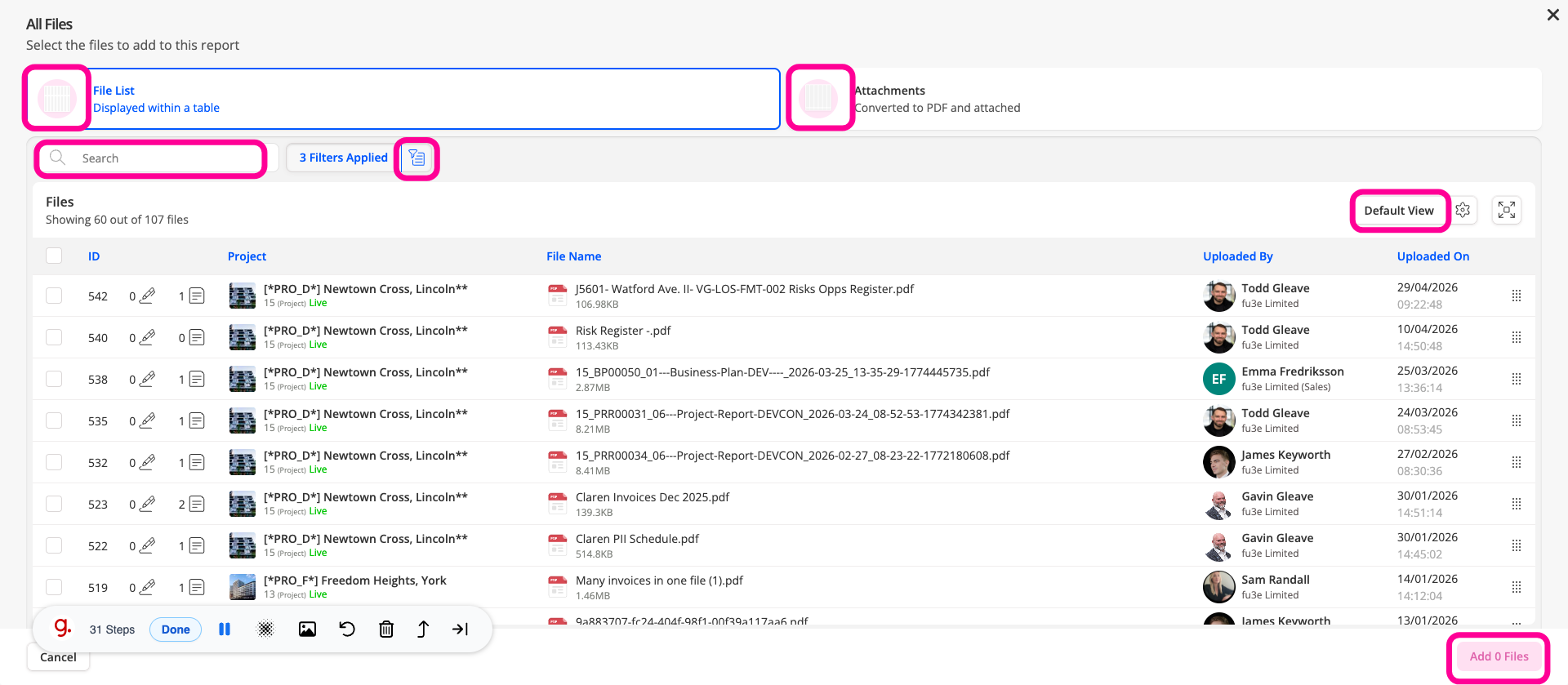Click the edit pencil icon in row 540
The image size is (1568, 685).
(147, 337)
